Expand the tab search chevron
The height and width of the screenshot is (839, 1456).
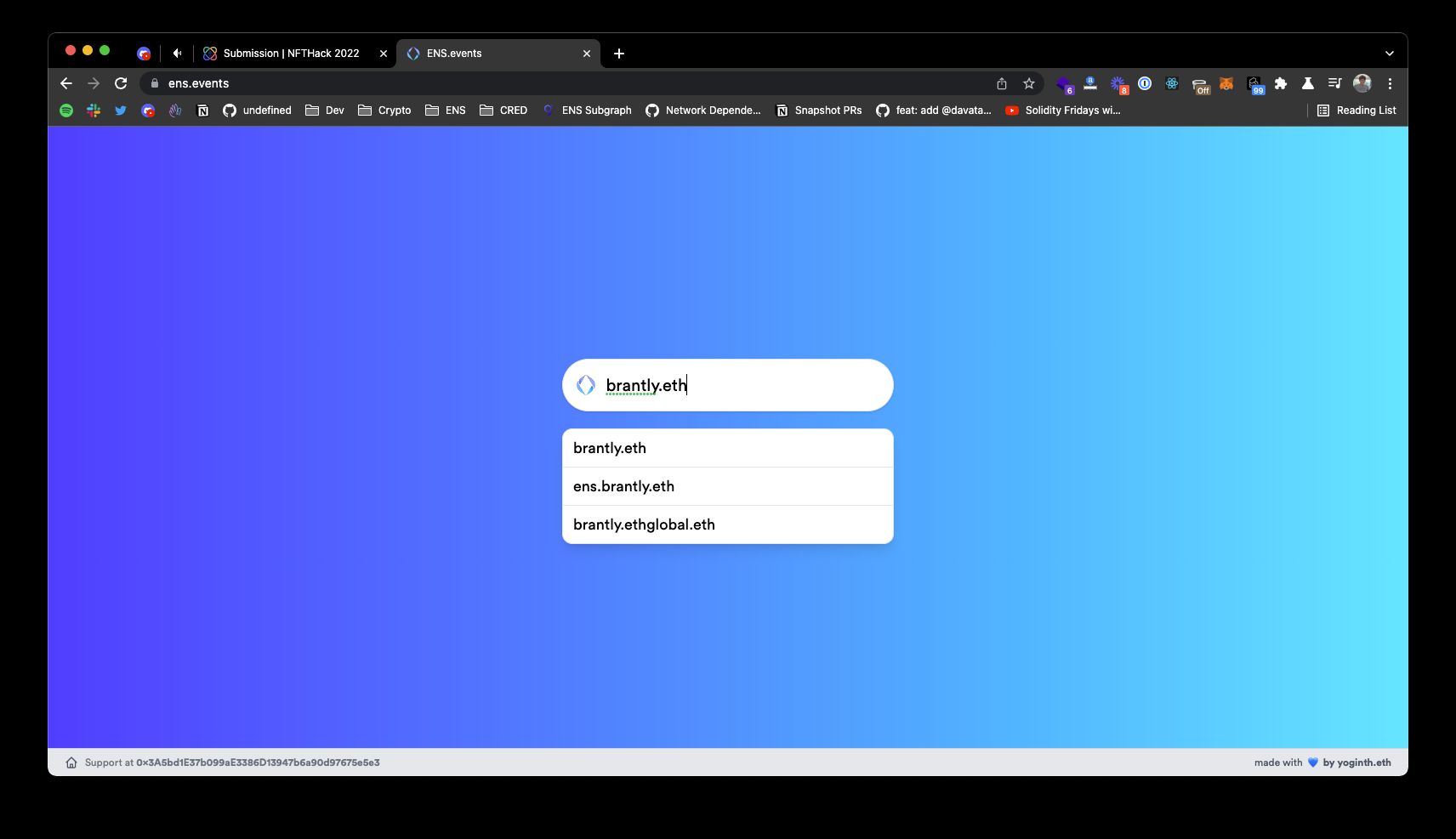(x=1390, y=54)
